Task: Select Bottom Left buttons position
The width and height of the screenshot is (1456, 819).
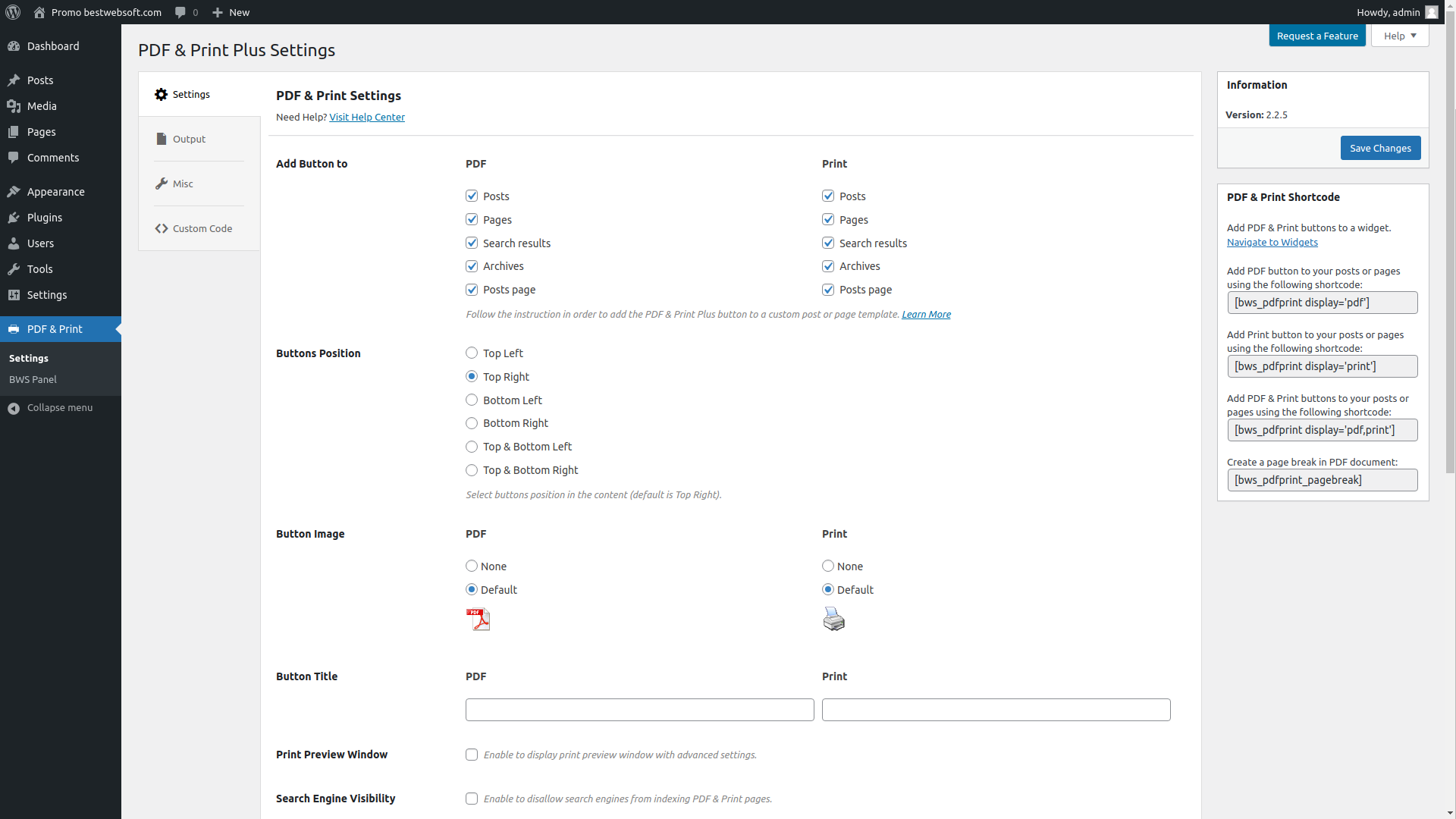Action: pyautogui.click(x=472, y=400)
